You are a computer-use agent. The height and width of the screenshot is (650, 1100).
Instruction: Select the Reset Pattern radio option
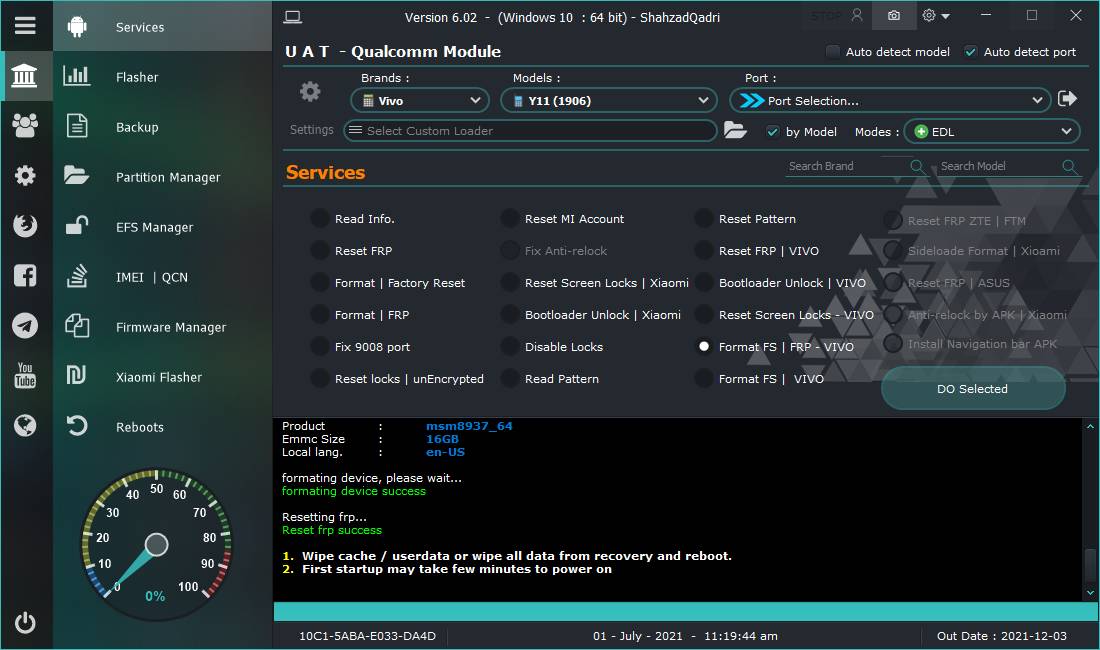point(704,219)
